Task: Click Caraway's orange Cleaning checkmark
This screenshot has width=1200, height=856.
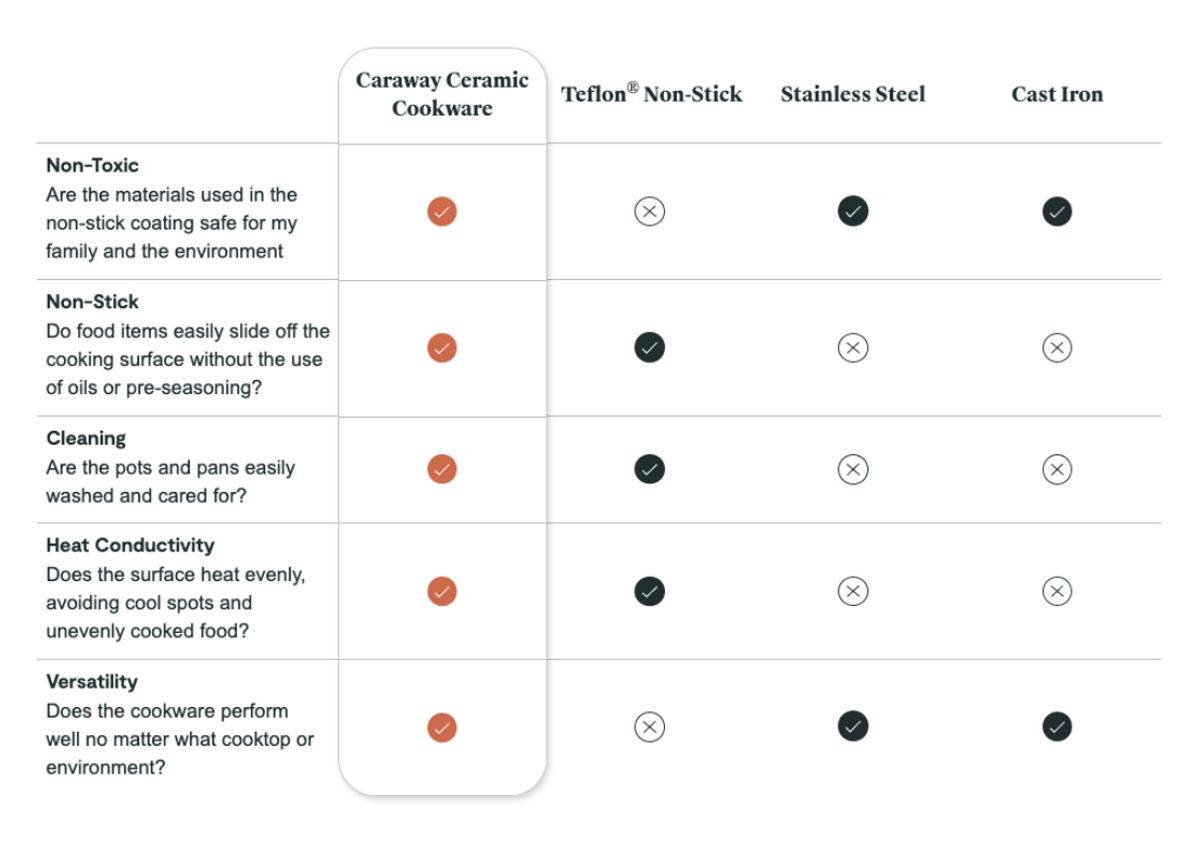Action: [x=442, y=469]
